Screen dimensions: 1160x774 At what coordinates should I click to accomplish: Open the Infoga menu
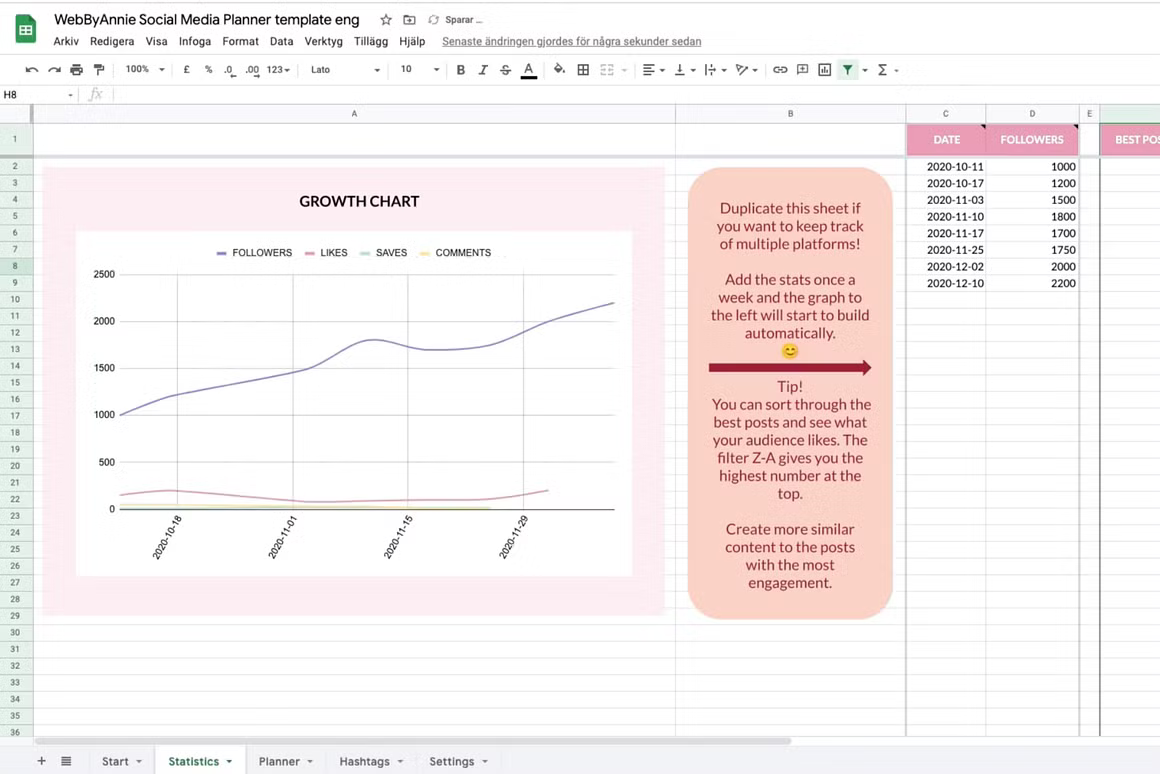click(195, 42)
